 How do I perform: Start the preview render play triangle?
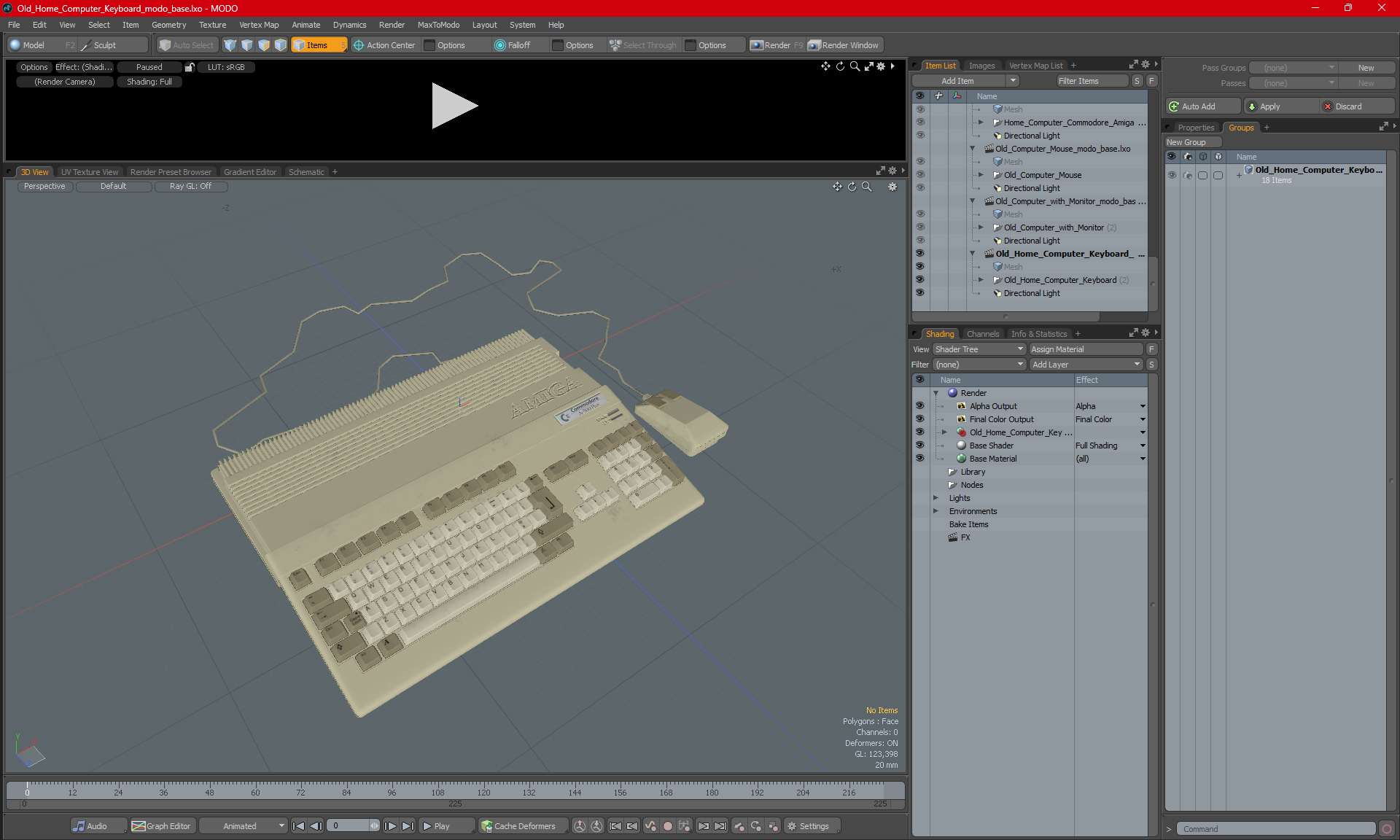454,106
